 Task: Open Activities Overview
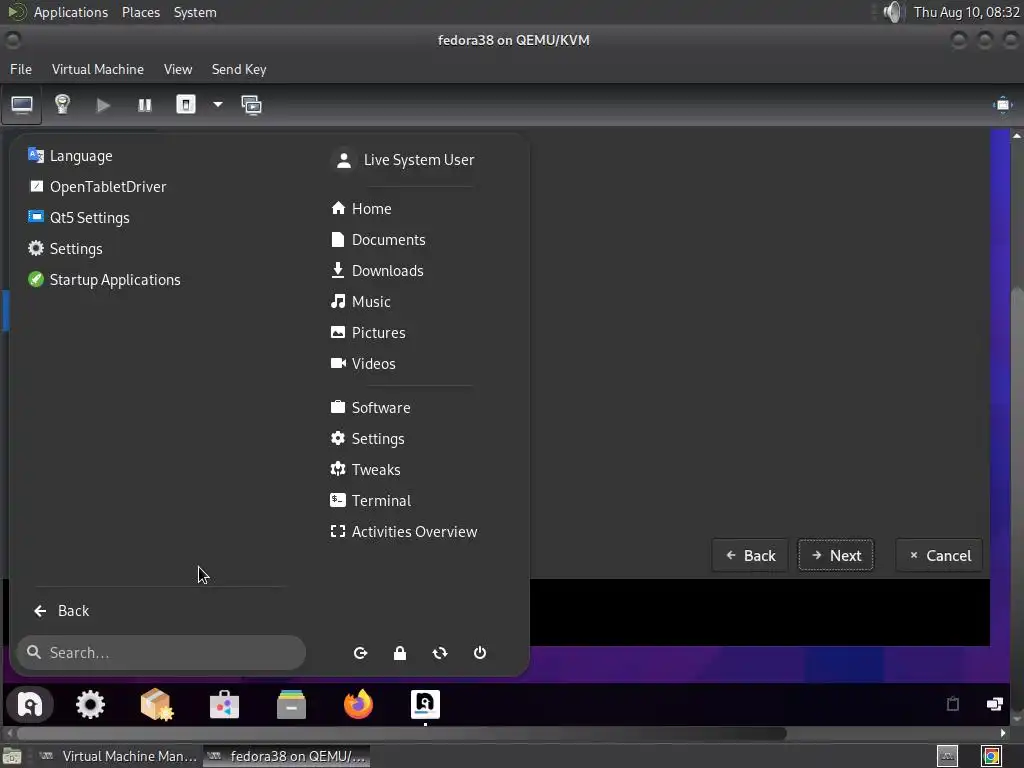pos(405,532)
